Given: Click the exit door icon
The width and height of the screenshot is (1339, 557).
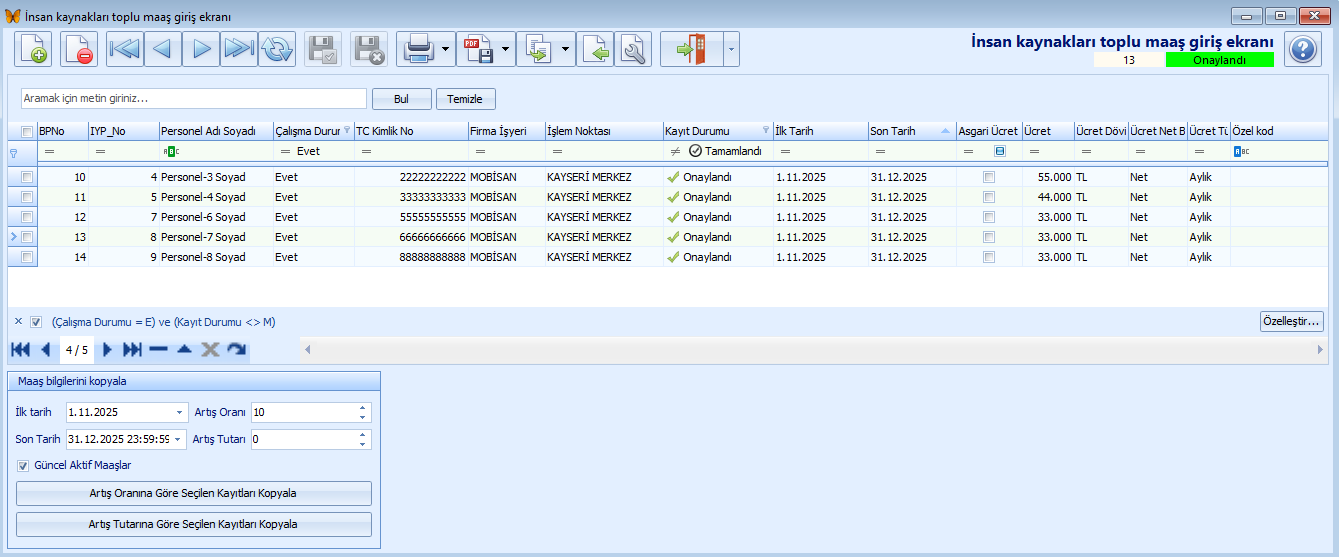Looking at the screenshot, I should [x=691, y=49].
